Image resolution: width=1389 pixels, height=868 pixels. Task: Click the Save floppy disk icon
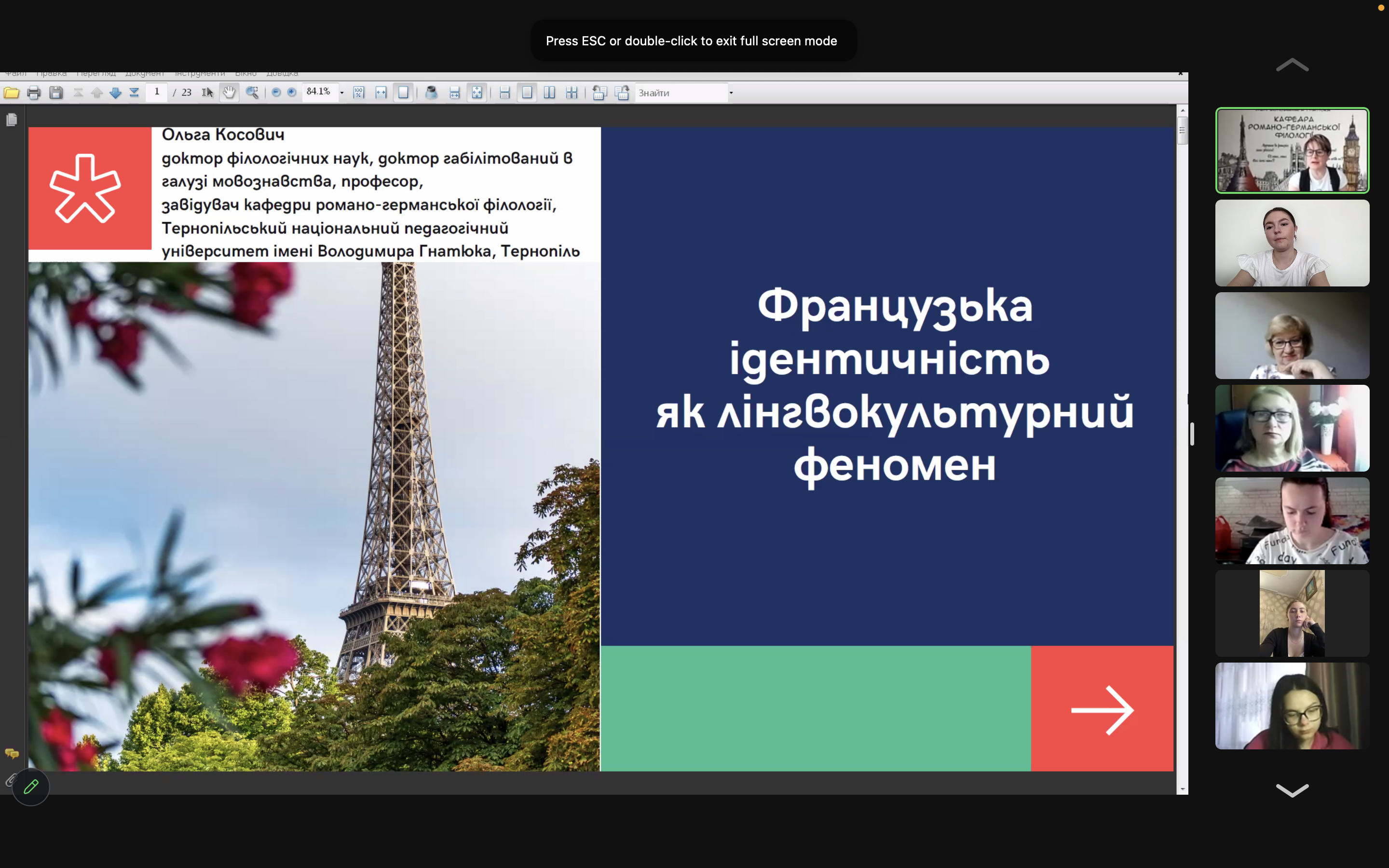tap(55, 93)
